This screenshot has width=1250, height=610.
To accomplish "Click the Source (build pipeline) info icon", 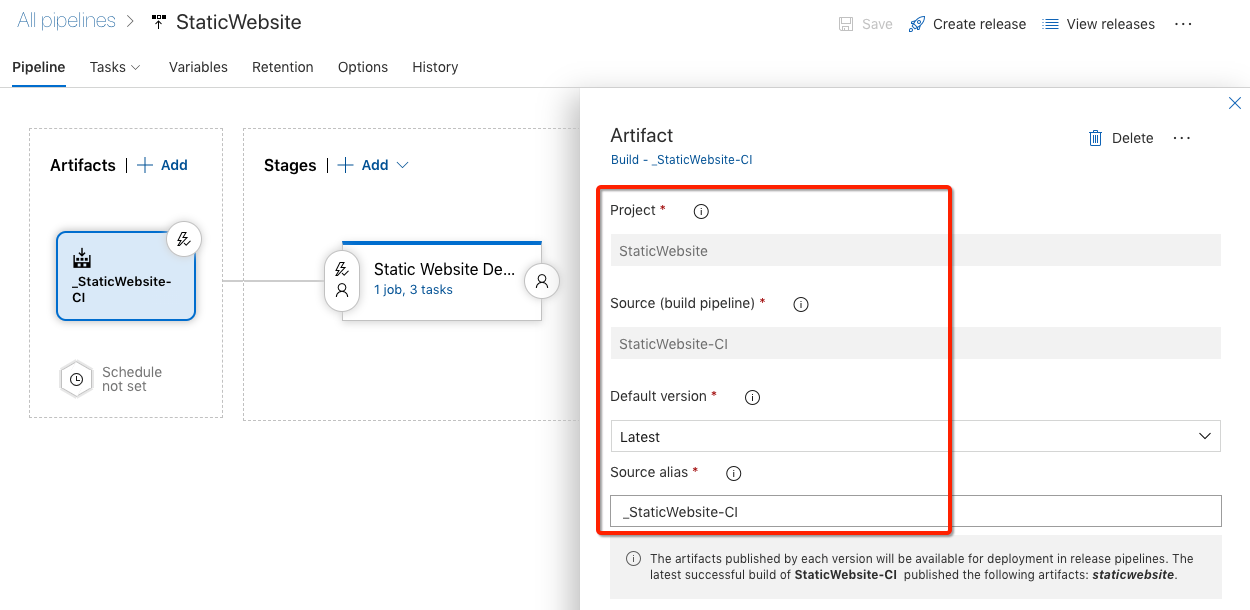I will click(x=800, y=304).
